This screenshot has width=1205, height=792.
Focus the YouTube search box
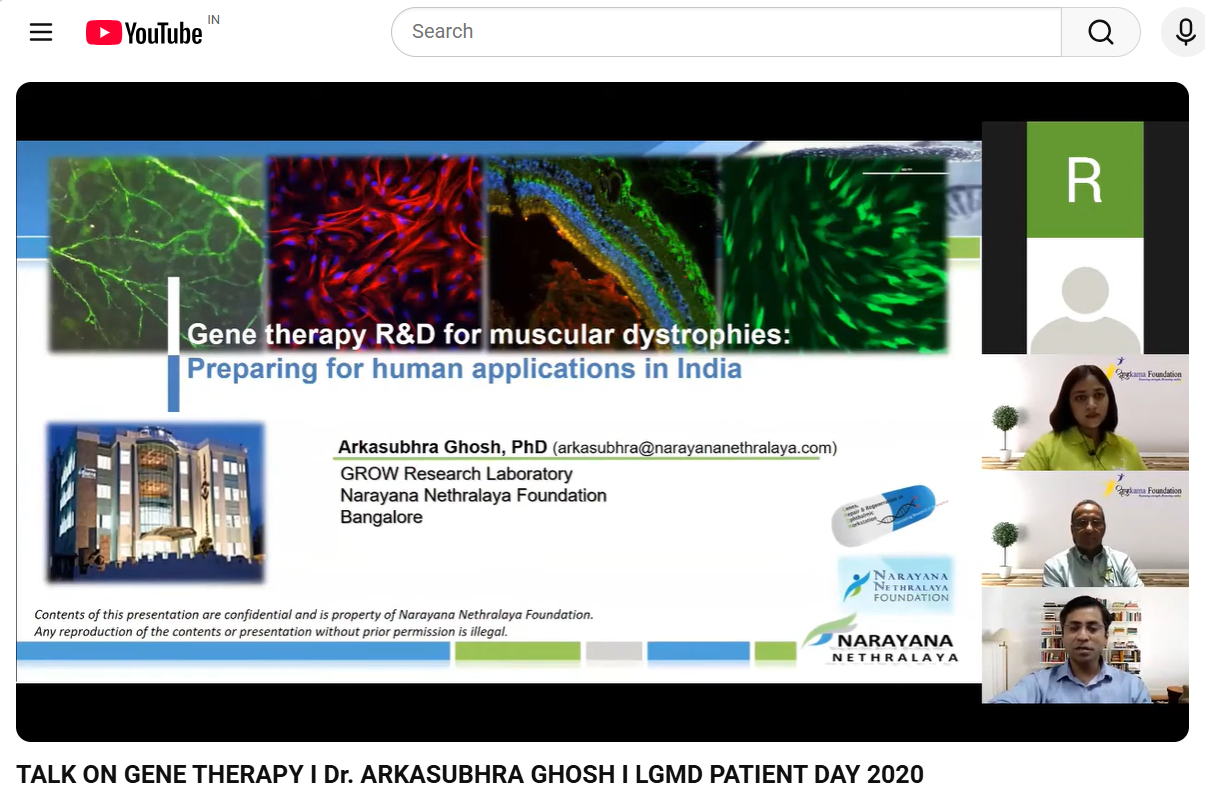725,32
